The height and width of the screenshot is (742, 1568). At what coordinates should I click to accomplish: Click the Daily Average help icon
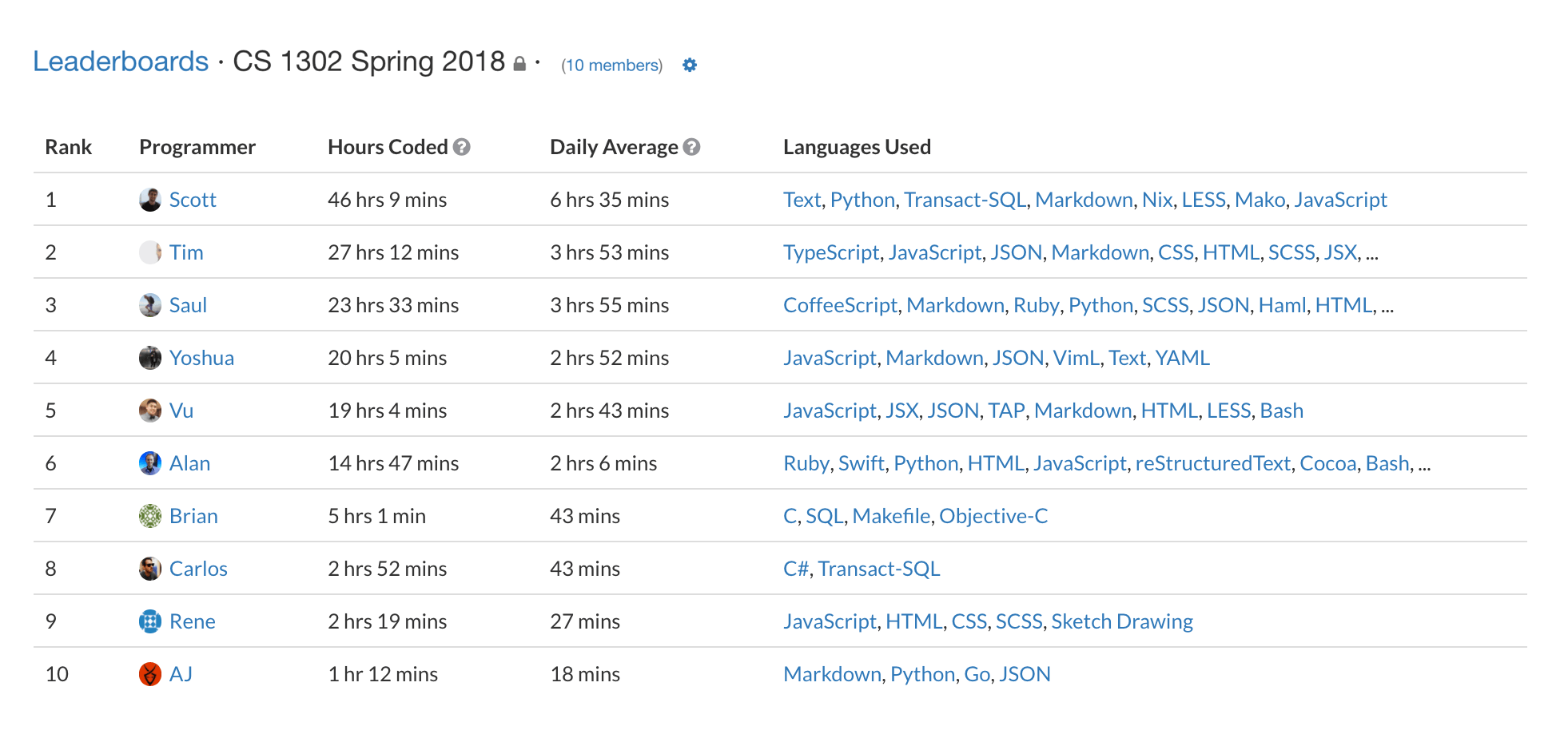pos(692,147)
